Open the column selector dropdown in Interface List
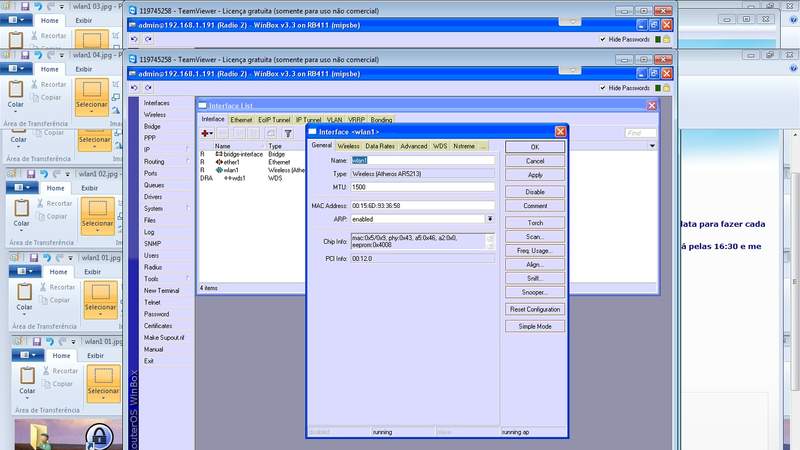Image resolution: width=800 pixels, height=450 pixels. (652, 146)
